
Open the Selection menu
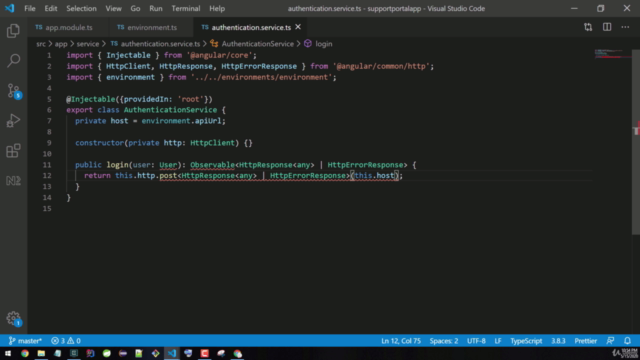point(81,8)
